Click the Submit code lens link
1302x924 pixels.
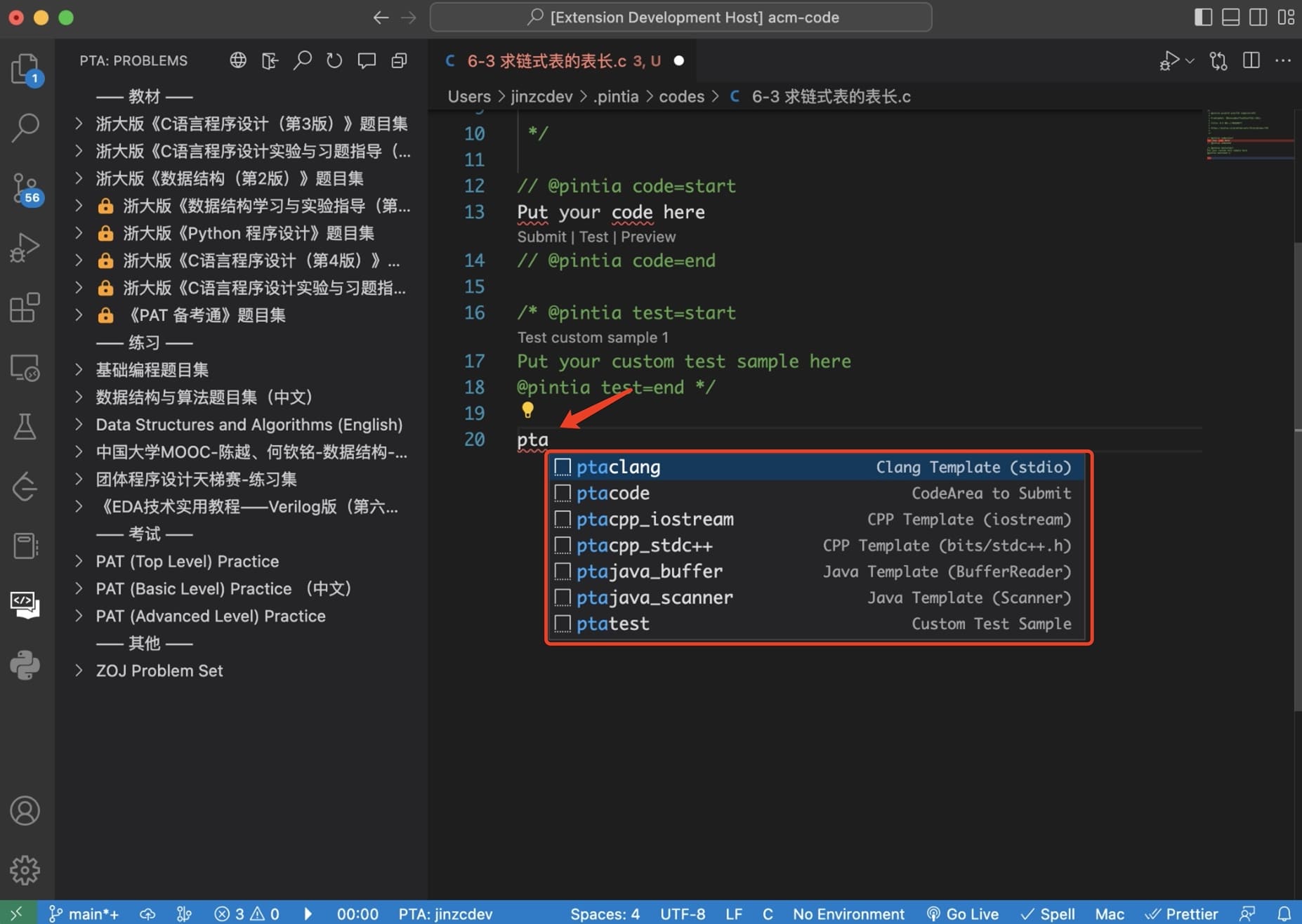click(x=541, y=237)
